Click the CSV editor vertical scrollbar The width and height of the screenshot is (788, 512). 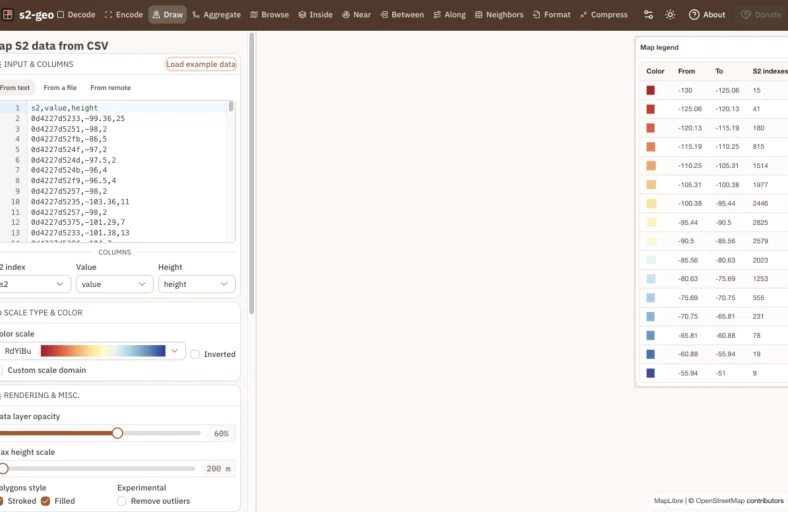pyautogui.click(x=231, y=107)
